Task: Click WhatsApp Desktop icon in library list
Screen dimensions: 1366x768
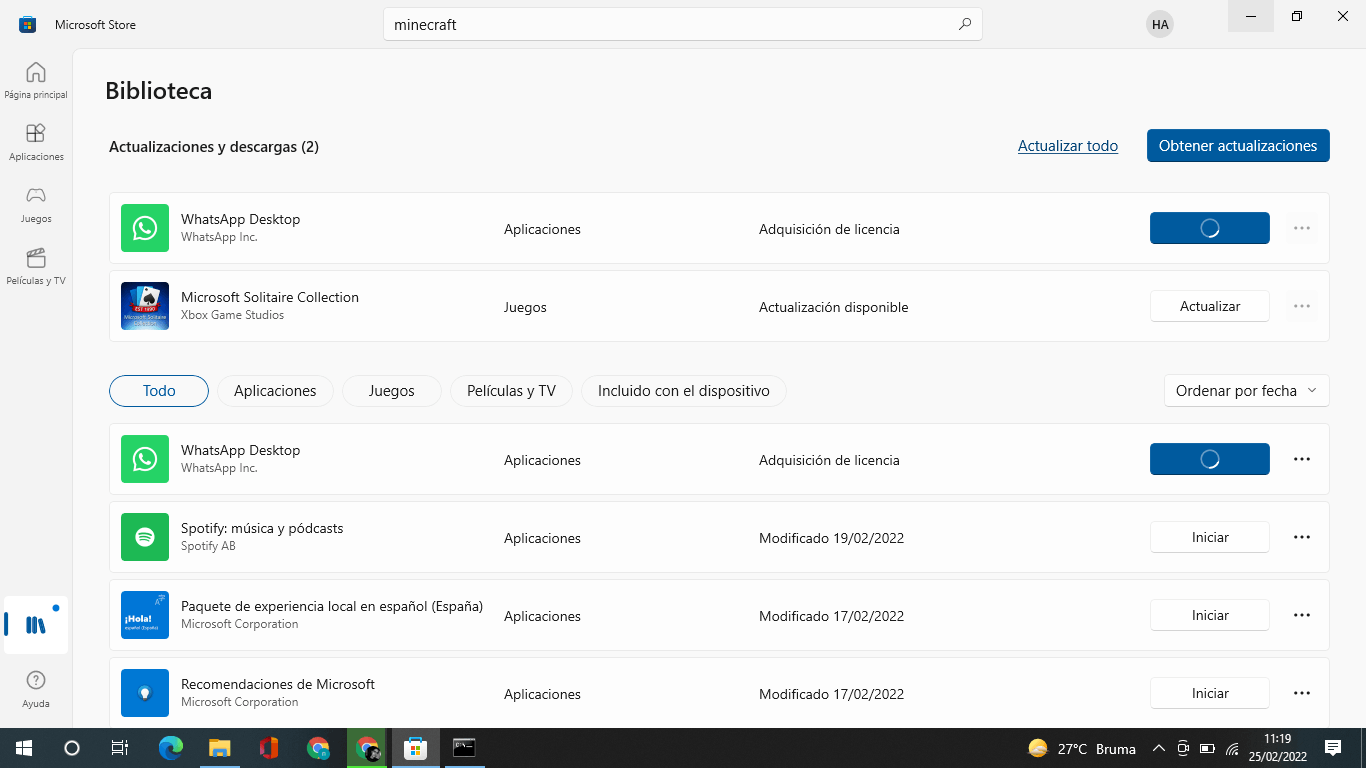Action: 145,459
